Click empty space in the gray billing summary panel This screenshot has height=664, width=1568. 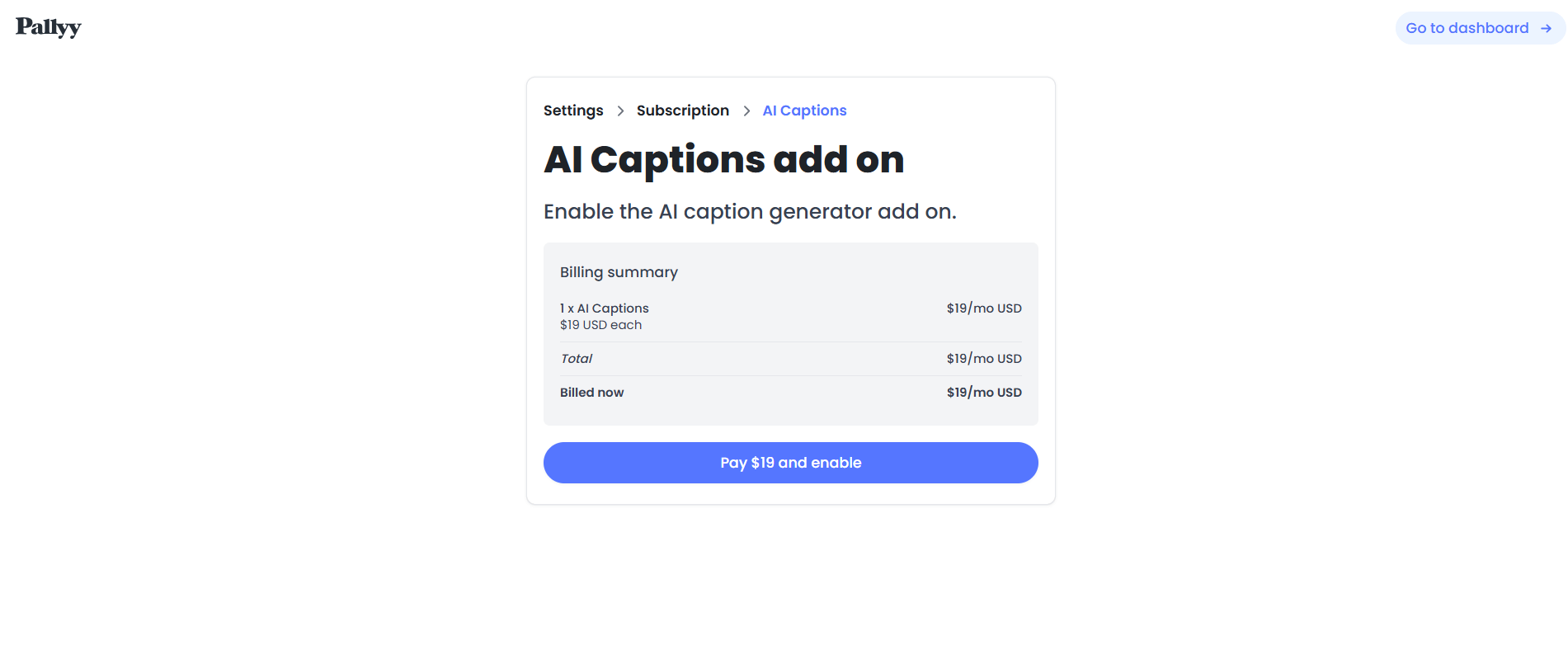(x=792, y=280)
